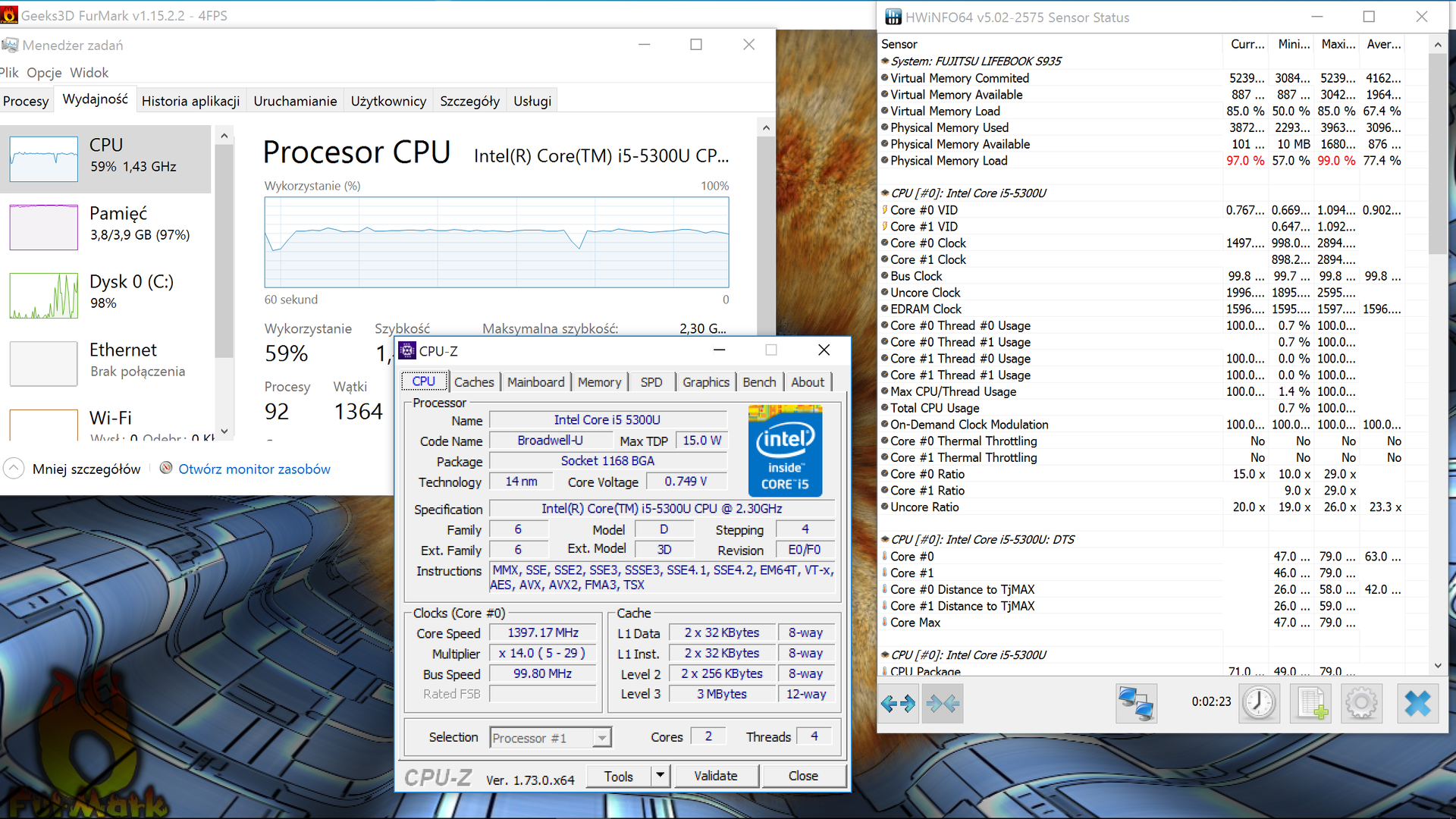Switch to Procesy tab
The width and height of the screenshot is (1456, 819).
click(x=26, y=101)
